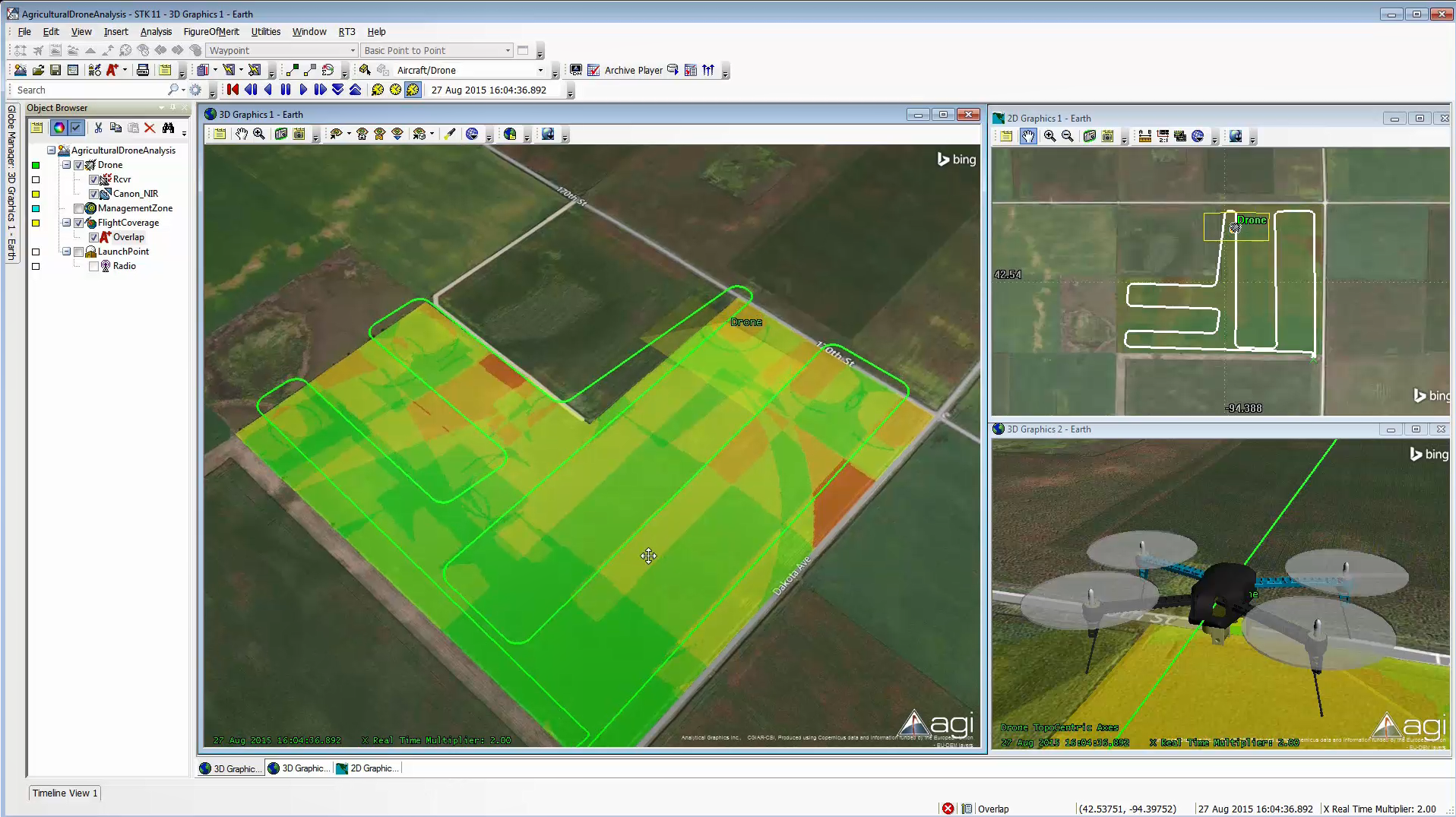Viewport: 1456px width, 817px height.
Task: Click search magnifier icon
Action: (x=173, y=90)
